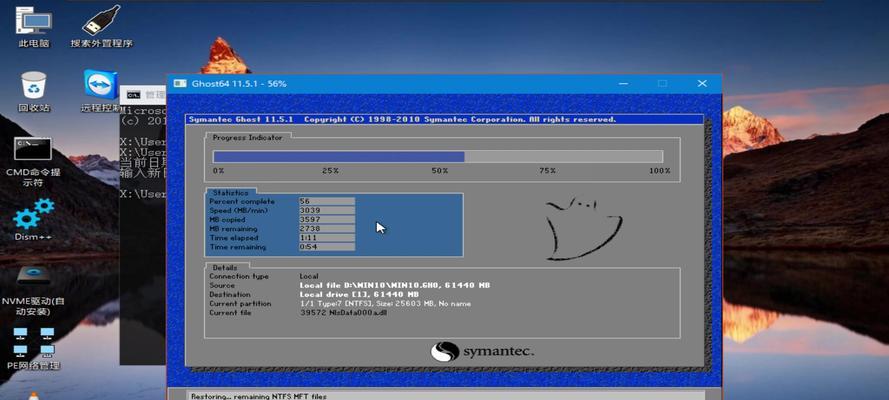Click the Source file path D:\WIN10\WIN10.GHO

click(x=395, y=286)
